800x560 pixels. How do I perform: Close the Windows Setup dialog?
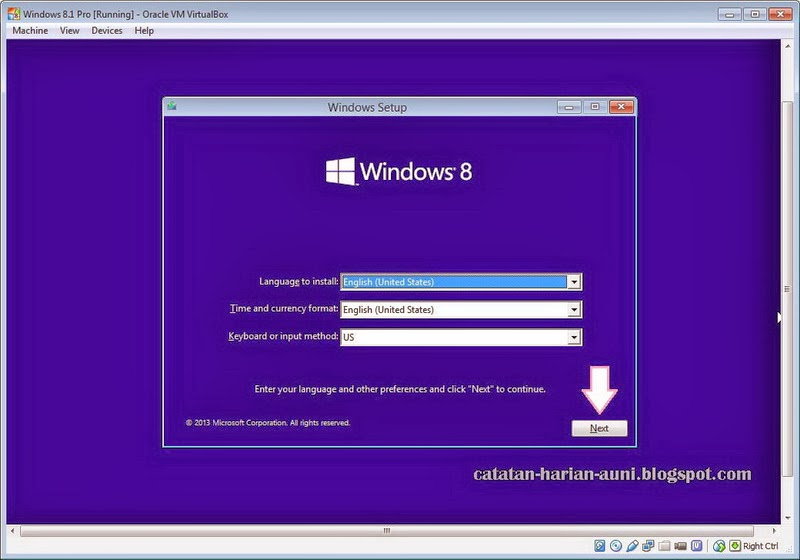621,107
